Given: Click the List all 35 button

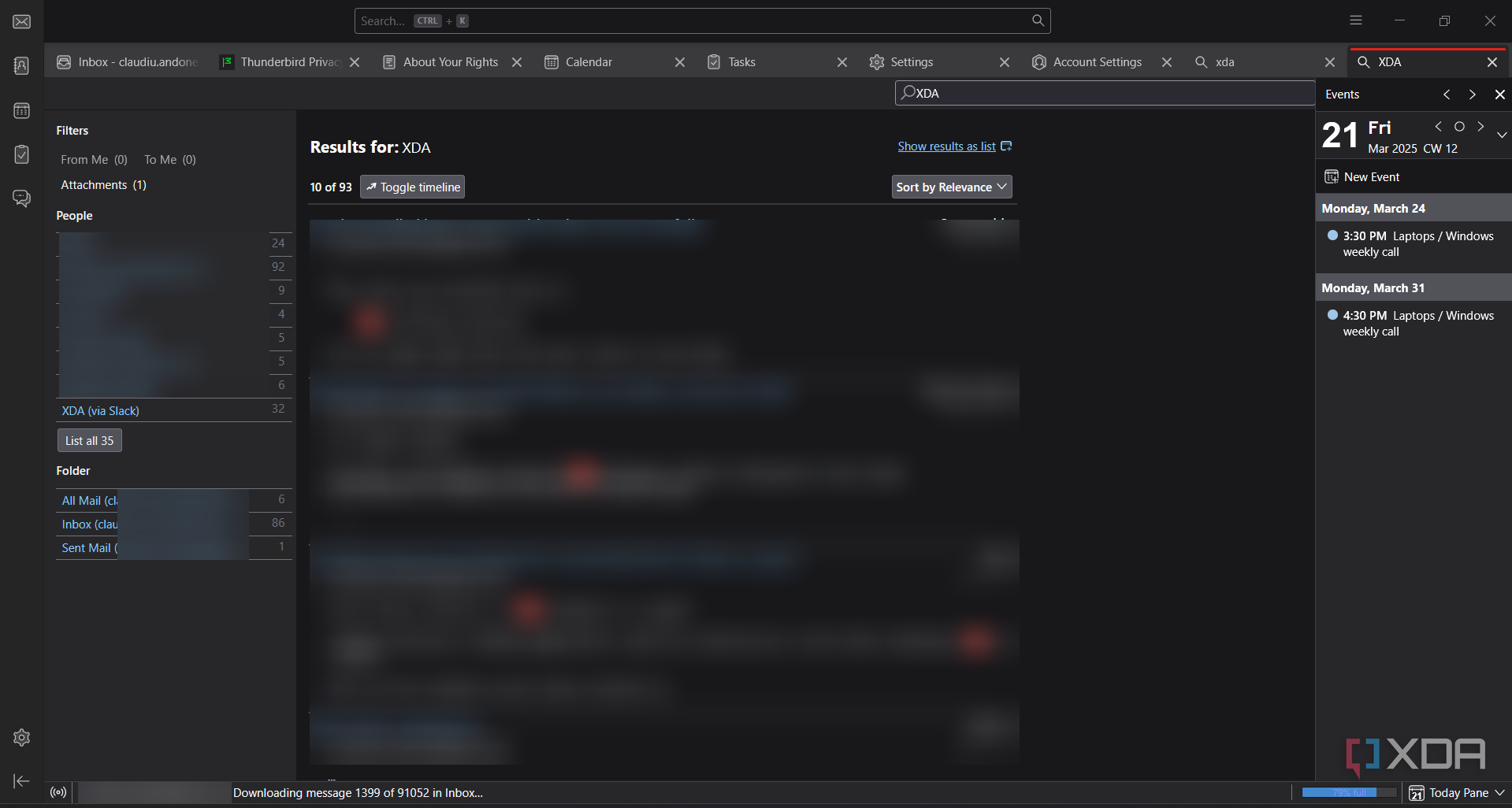Looking at the screenshot, I should [90, 440].
